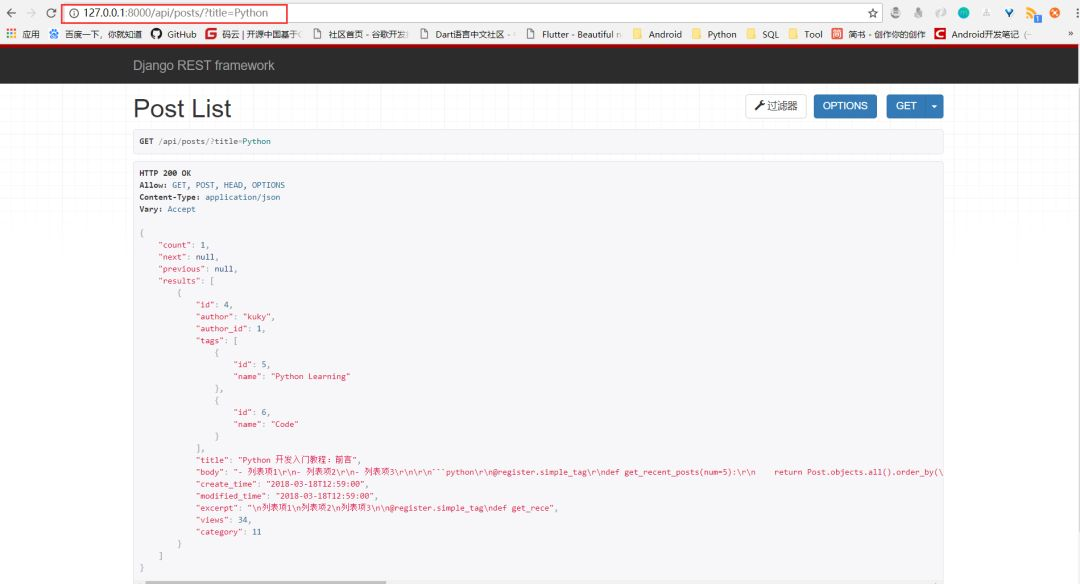Image resolution: width=1080 pixels, height=584 pixels.
Task: Click the "next": null line
Action: tap(189, 257)
